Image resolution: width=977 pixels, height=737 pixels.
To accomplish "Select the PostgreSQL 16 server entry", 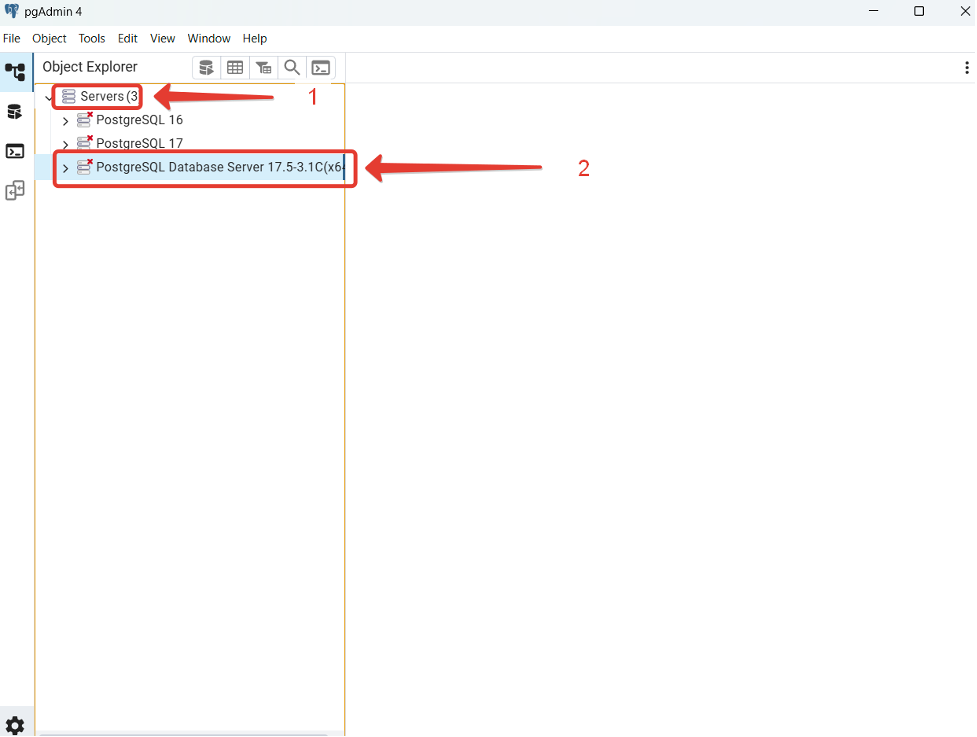I will [139, 120].
